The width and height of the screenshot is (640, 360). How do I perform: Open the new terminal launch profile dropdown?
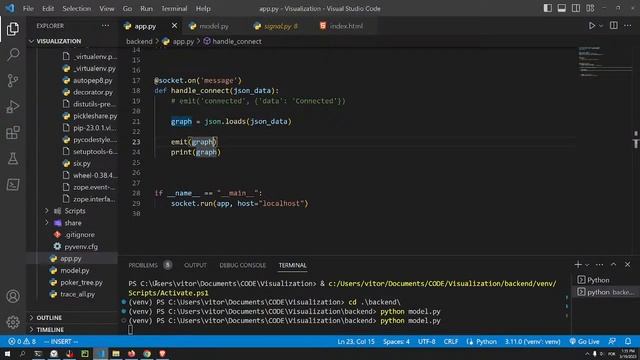pyautogui.click(x=587, y=265)
